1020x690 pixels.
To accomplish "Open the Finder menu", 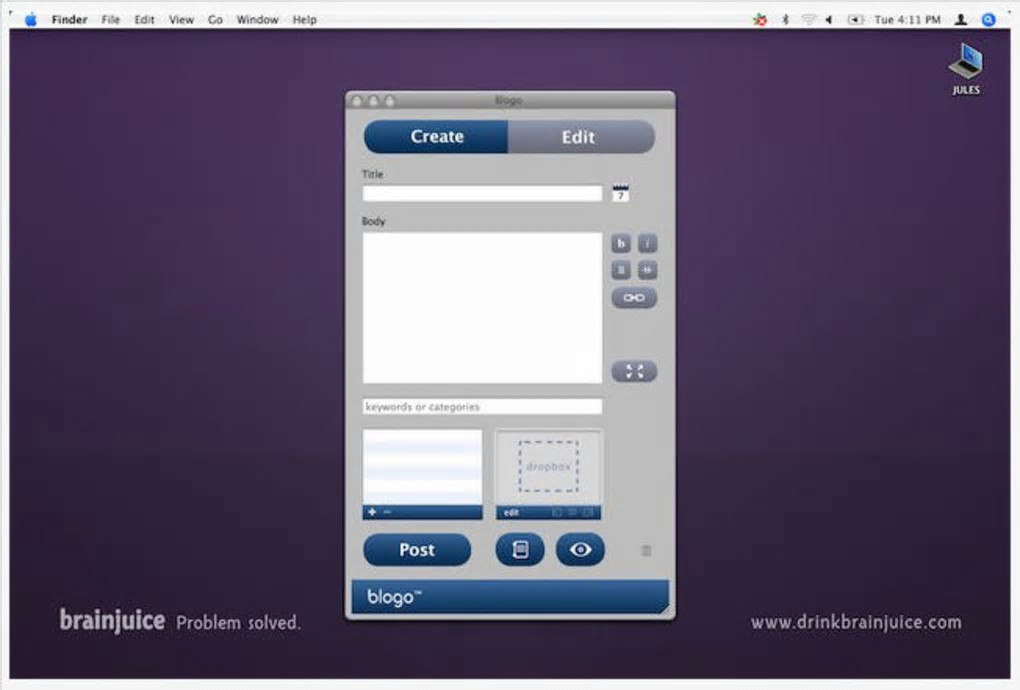I will [x=70, y=20].
